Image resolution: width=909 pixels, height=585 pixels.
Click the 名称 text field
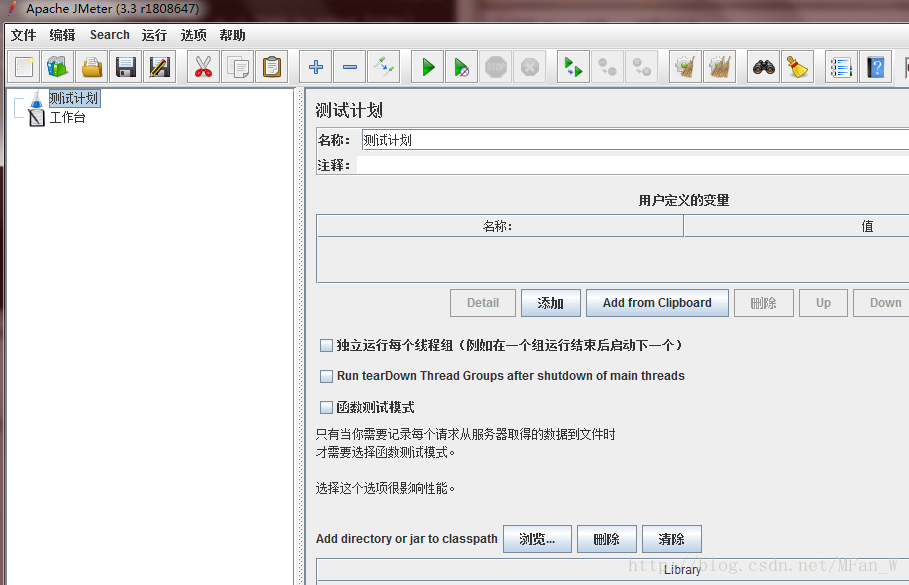(x=635, y=140)
